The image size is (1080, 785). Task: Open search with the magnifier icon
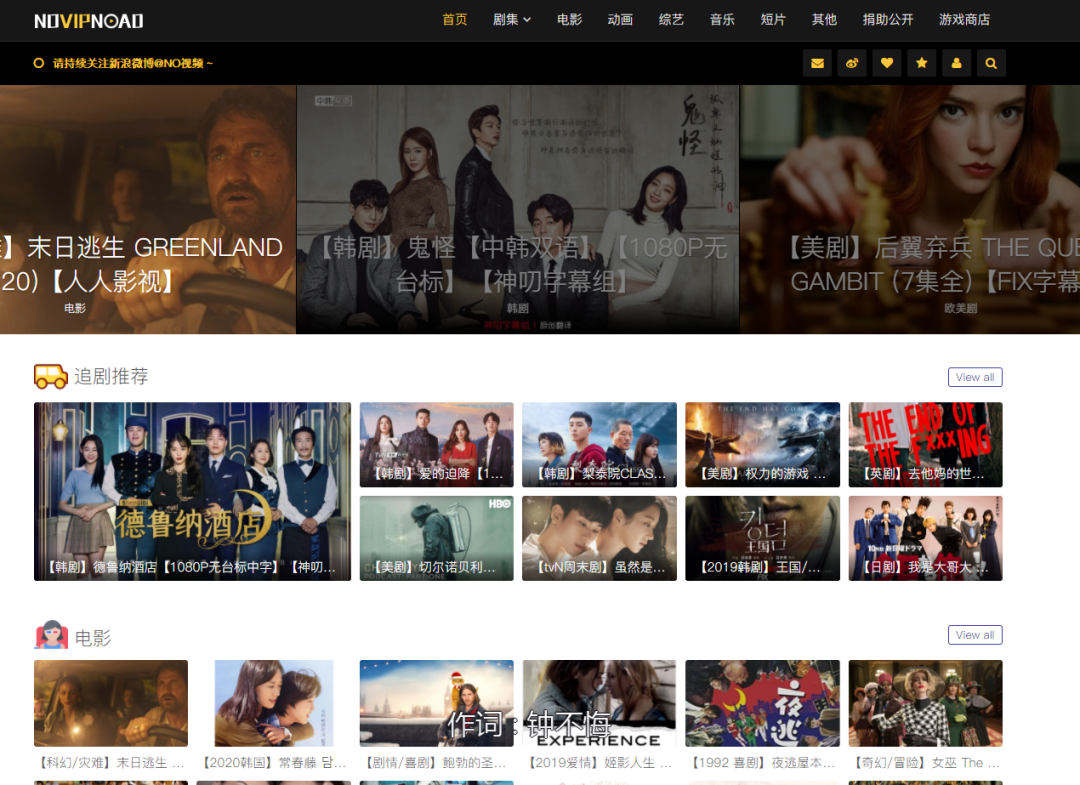(x=991, y=63)
